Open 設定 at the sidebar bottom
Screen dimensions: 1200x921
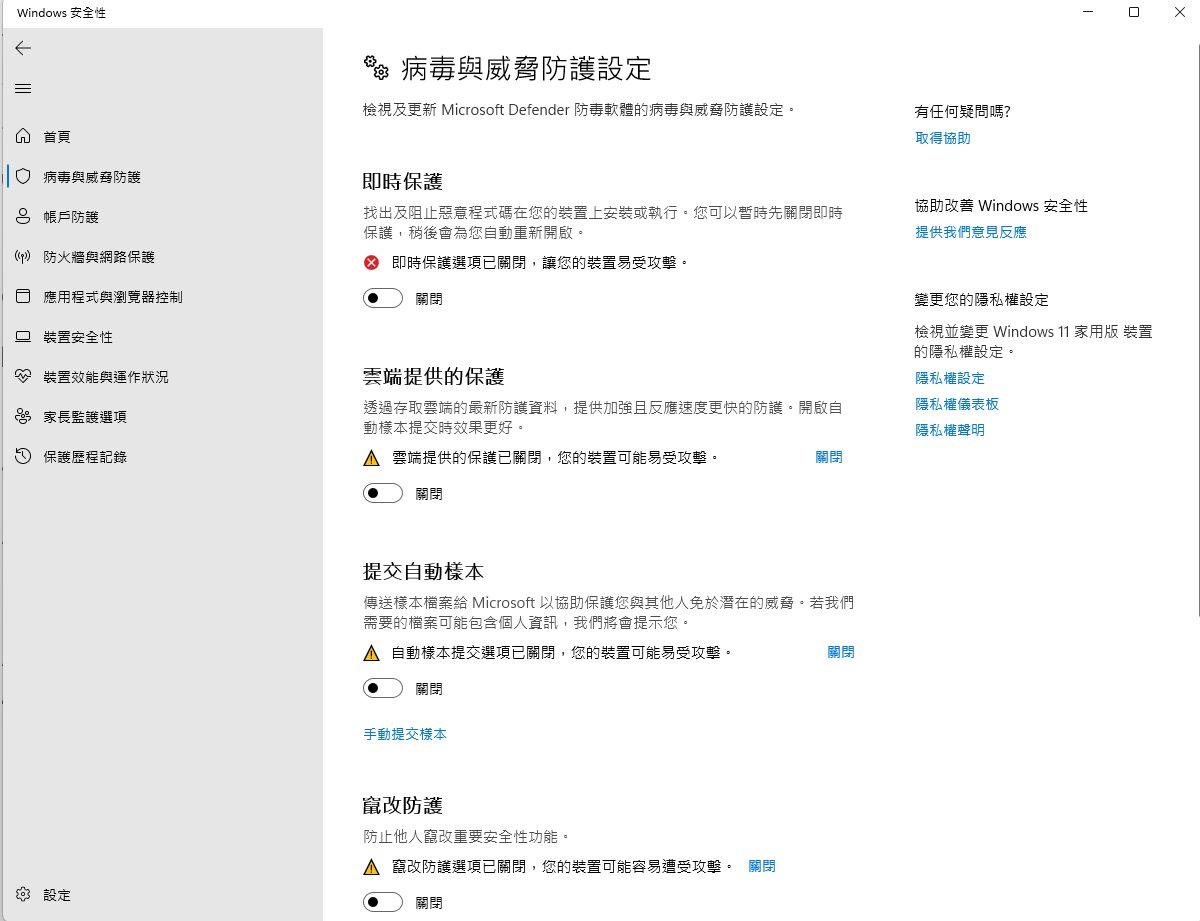[161, 895]
